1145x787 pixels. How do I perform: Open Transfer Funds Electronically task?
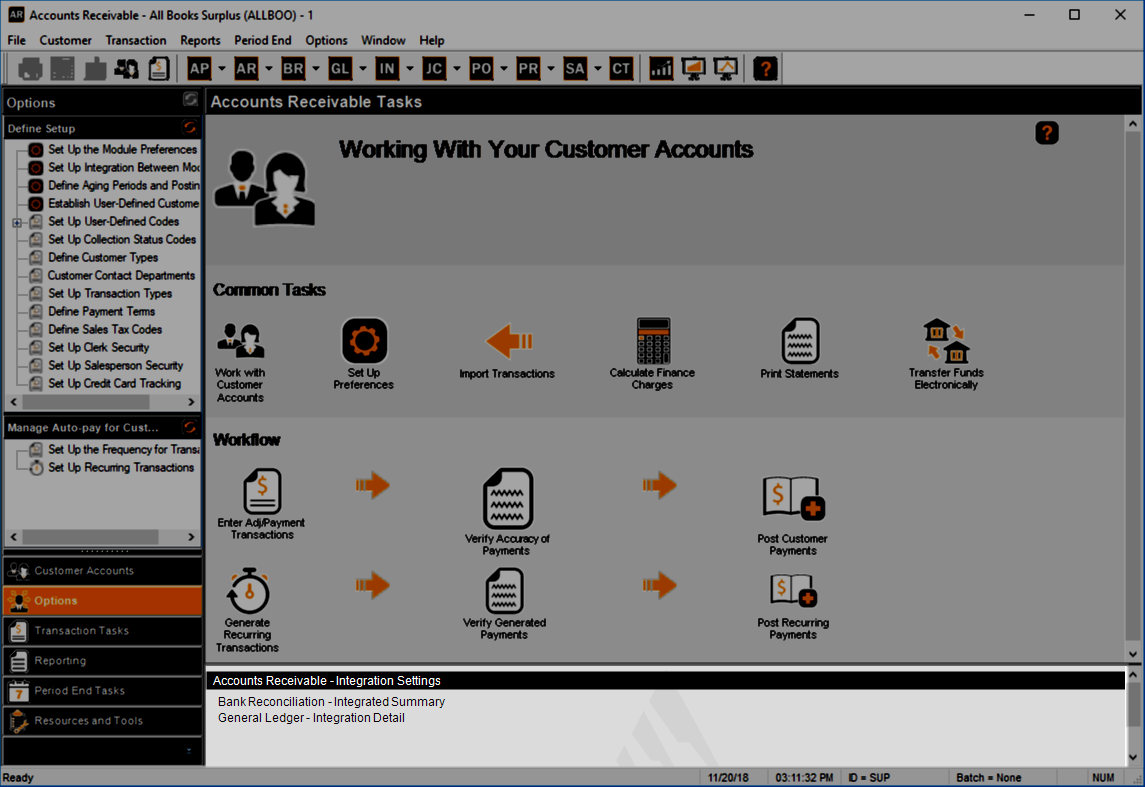[946, 341]
